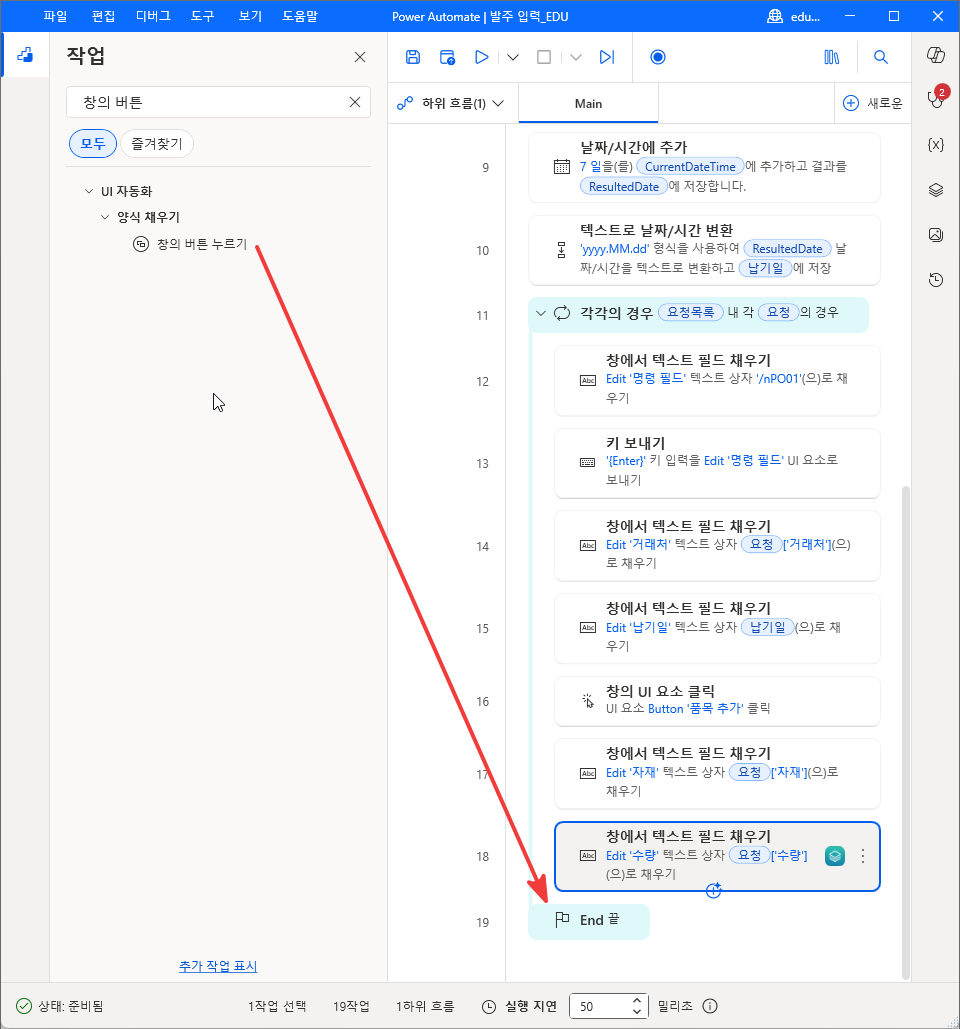The image size is (960, 1029).
Task: Clear the '창의 버튼' search text
Action: 355,102
